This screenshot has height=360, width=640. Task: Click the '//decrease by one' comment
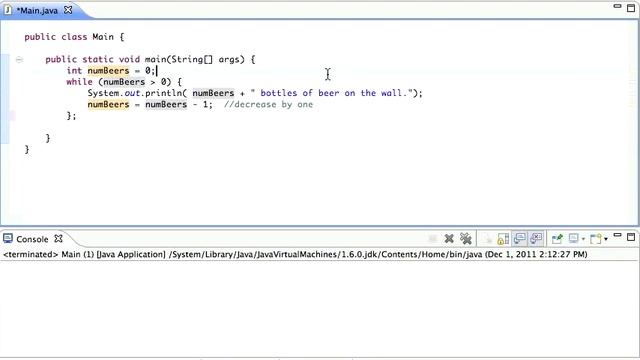pos(268,104)
